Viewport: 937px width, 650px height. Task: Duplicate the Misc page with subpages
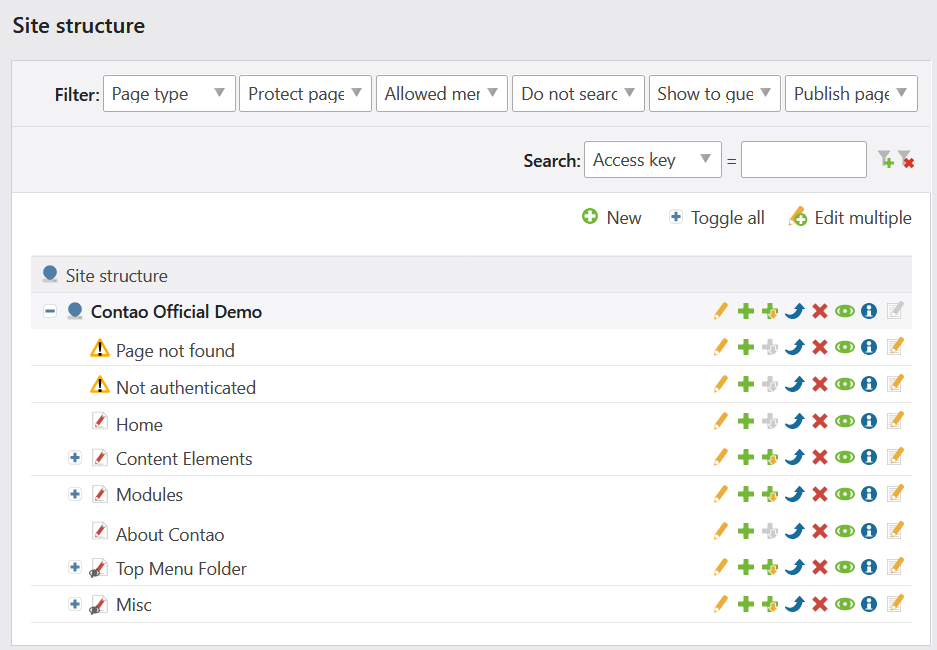(x=770, y=605)
